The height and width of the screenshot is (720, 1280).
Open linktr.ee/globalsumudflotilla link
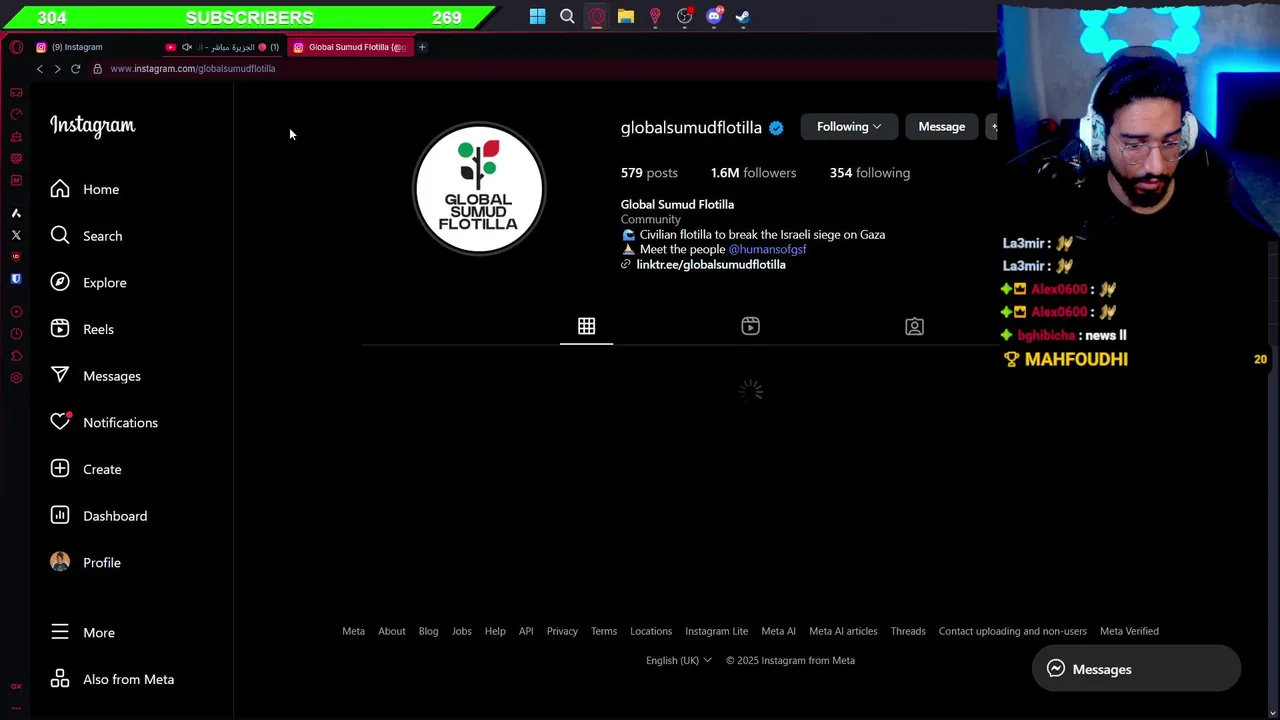[710, 265]
